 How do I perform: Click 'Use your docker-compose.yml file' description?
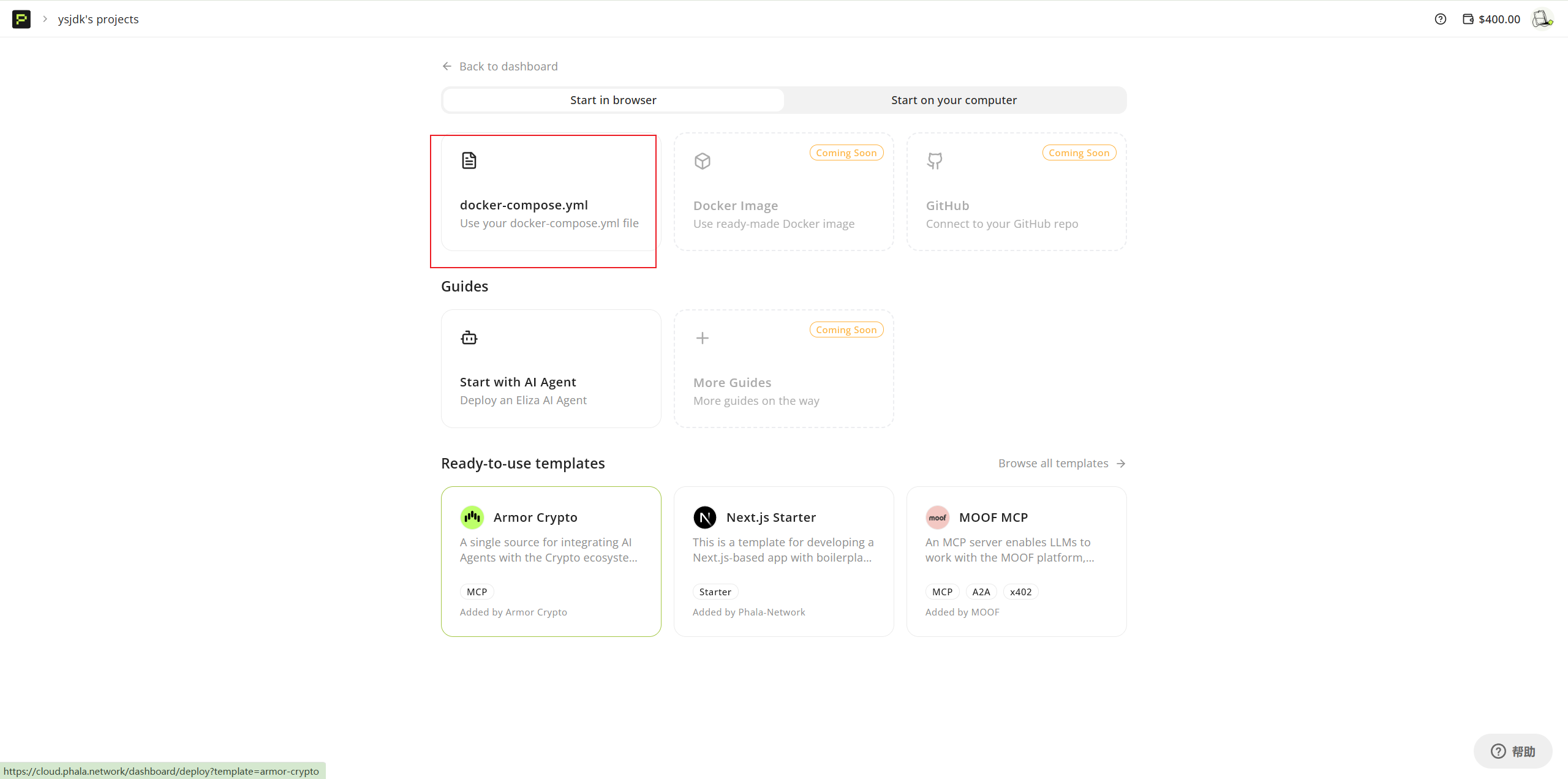pos(549,223)
